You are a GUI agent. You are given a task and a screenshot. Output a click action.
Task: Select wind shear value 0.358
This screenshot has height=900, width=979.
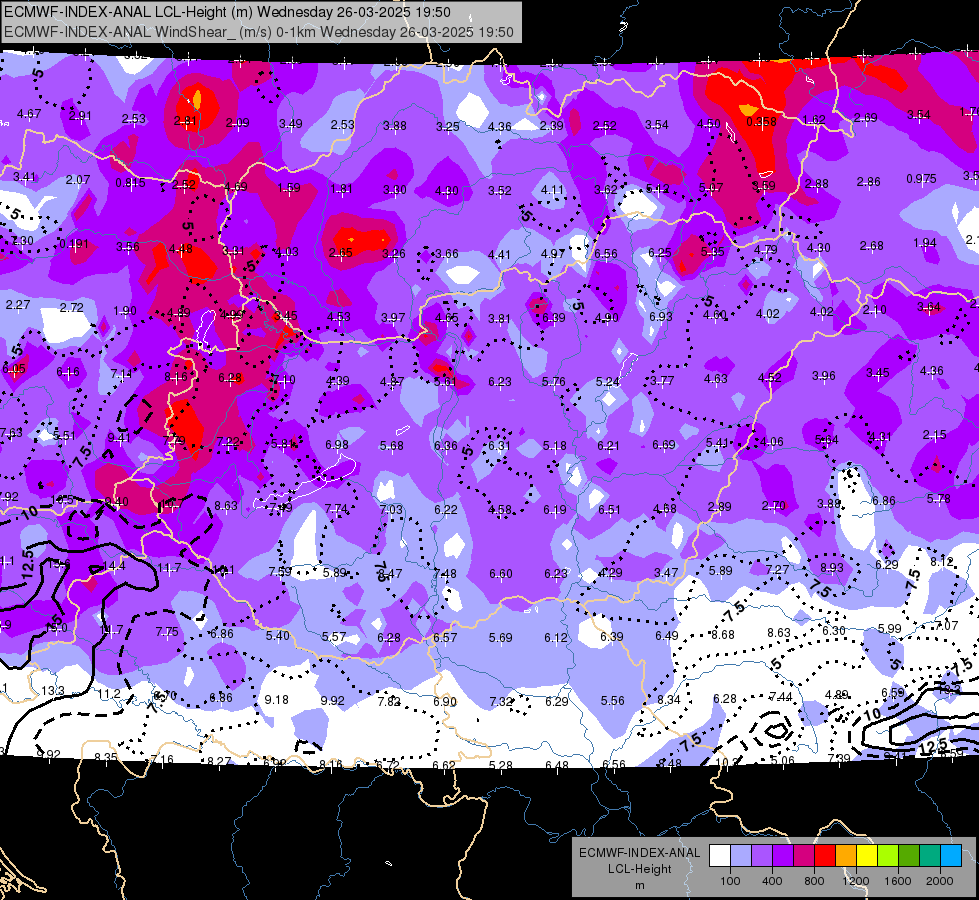(761, 121)
